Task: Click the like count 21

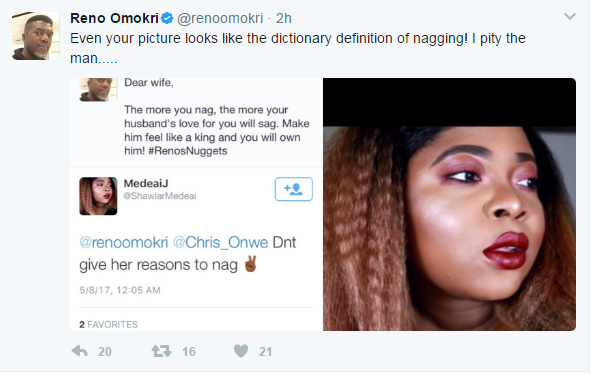Action: click(x=265, y=351)
